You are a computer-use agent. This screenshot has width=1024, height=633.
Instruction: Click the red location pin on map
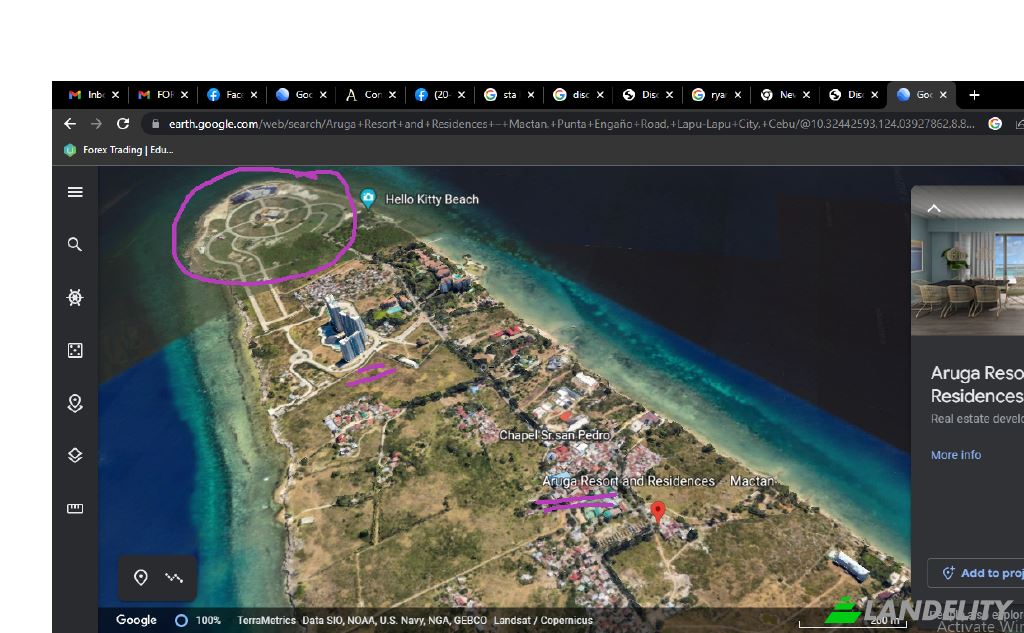pos(658,511)
